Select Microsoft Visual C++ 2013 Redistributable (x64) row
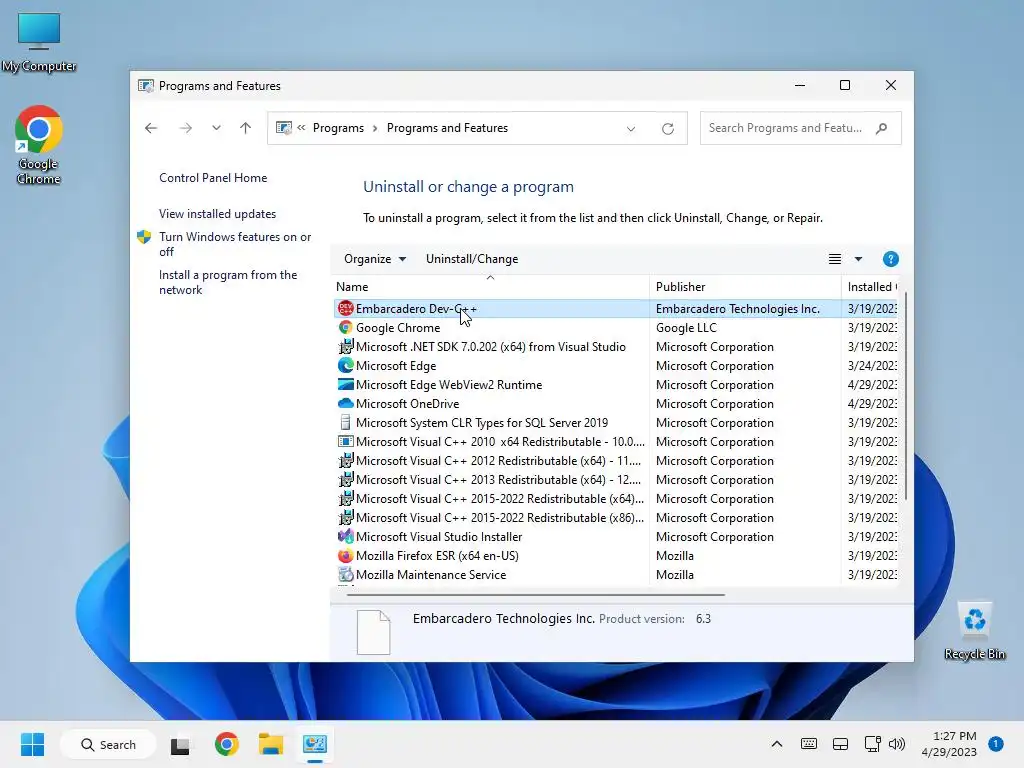Viewport: 1024px width, 768px height. point(617,479)
